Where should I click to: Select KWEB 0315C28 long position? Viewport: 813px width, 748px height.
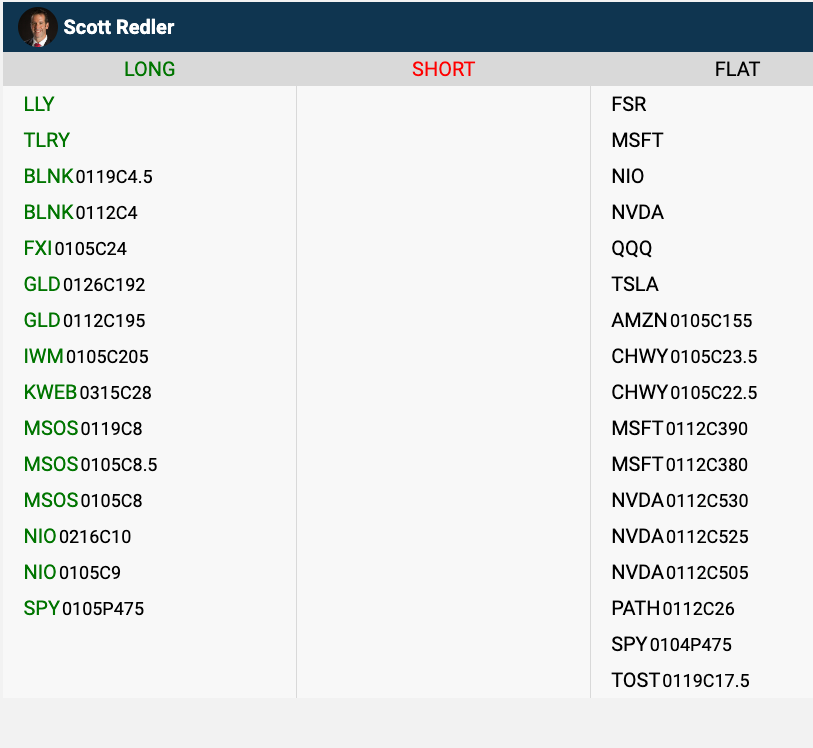[88, 393]
